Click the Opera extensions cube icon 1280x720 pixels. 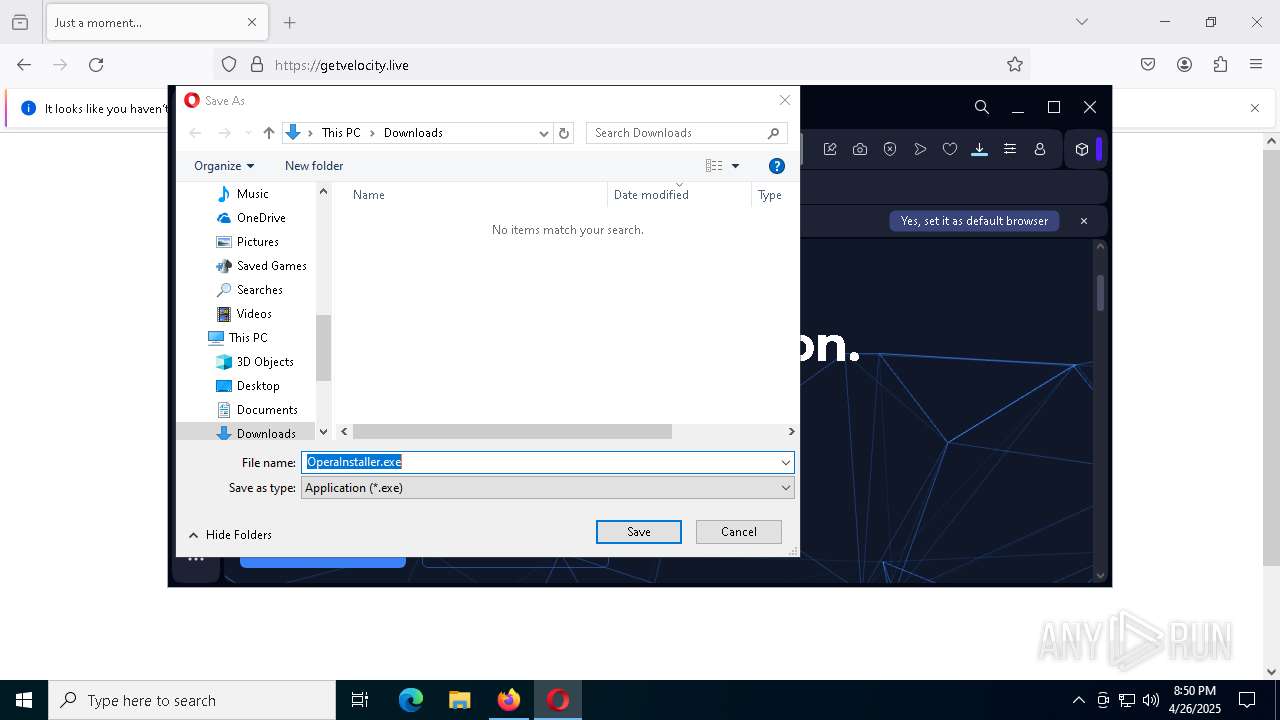click(1082, 149)
